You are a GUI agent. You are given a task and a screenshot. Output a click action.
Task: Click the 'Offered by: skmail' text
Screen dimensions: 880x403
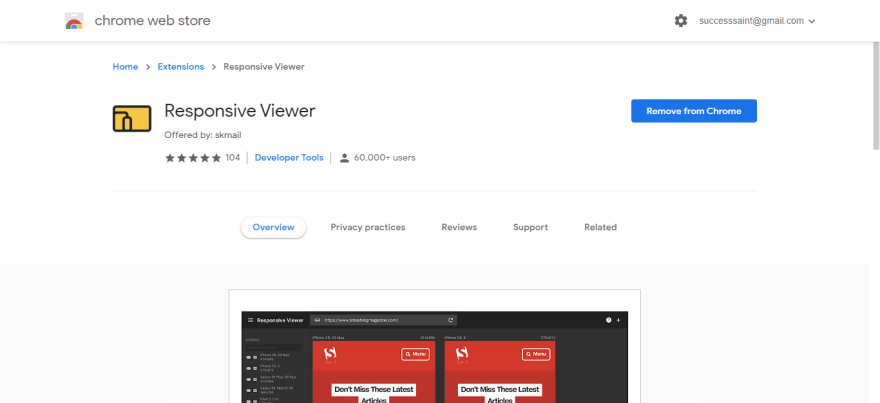pos(203,135)
